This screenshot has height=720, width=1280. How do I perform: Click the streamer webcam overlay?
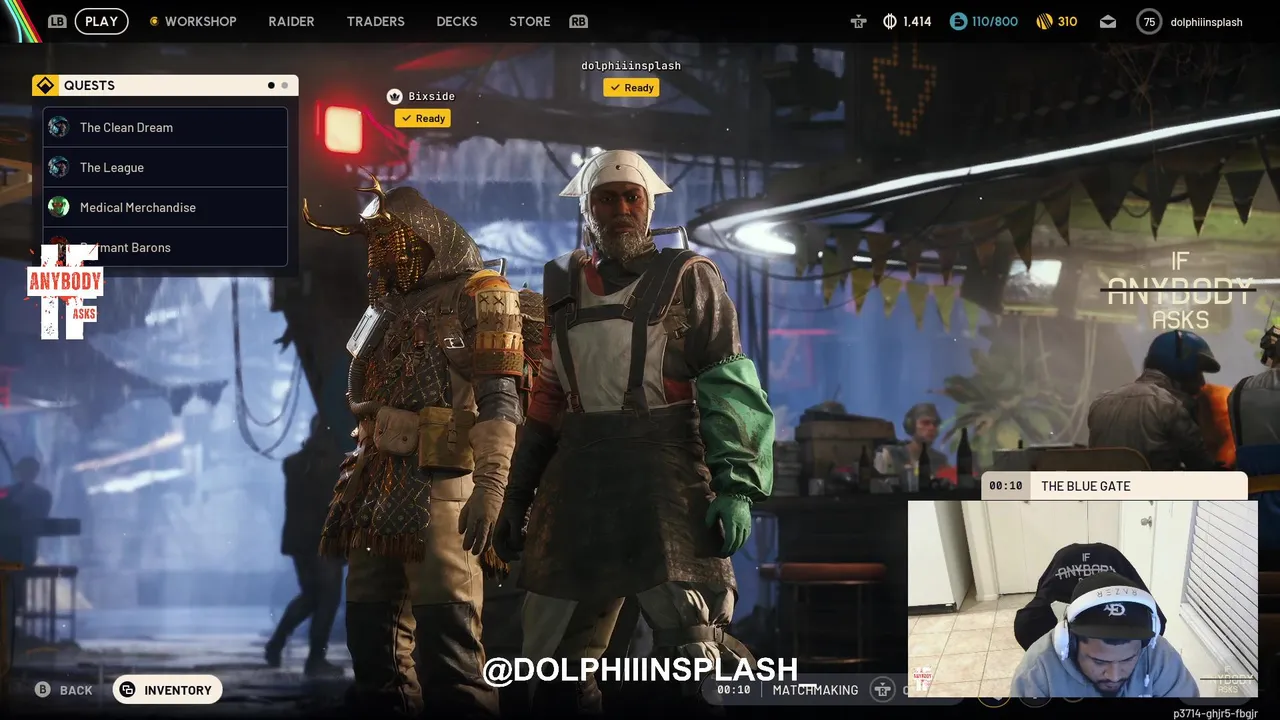(1082, 599)
